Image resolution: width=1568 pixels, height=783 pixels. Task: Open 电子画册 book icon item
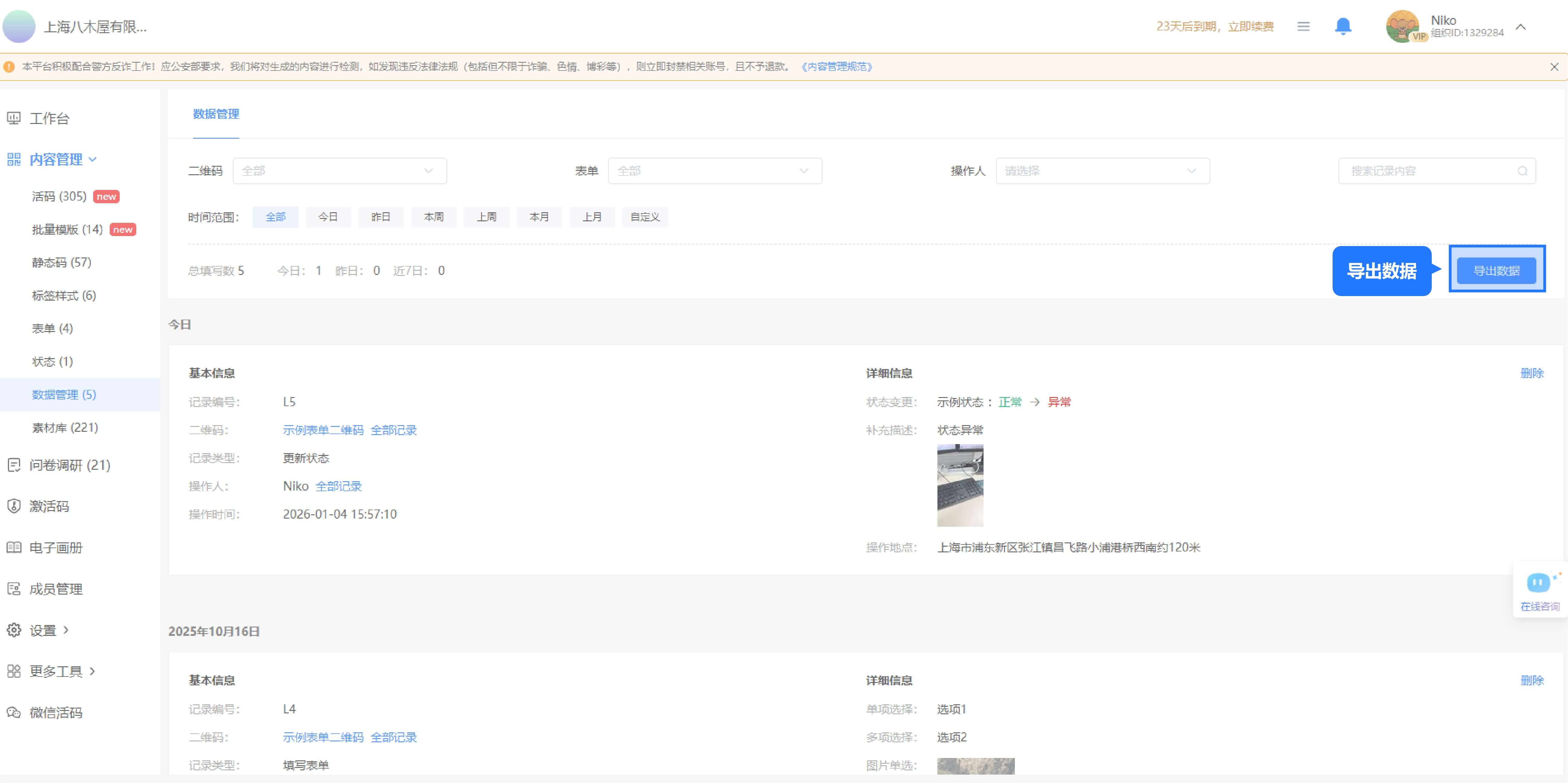(x=14, y=547)
